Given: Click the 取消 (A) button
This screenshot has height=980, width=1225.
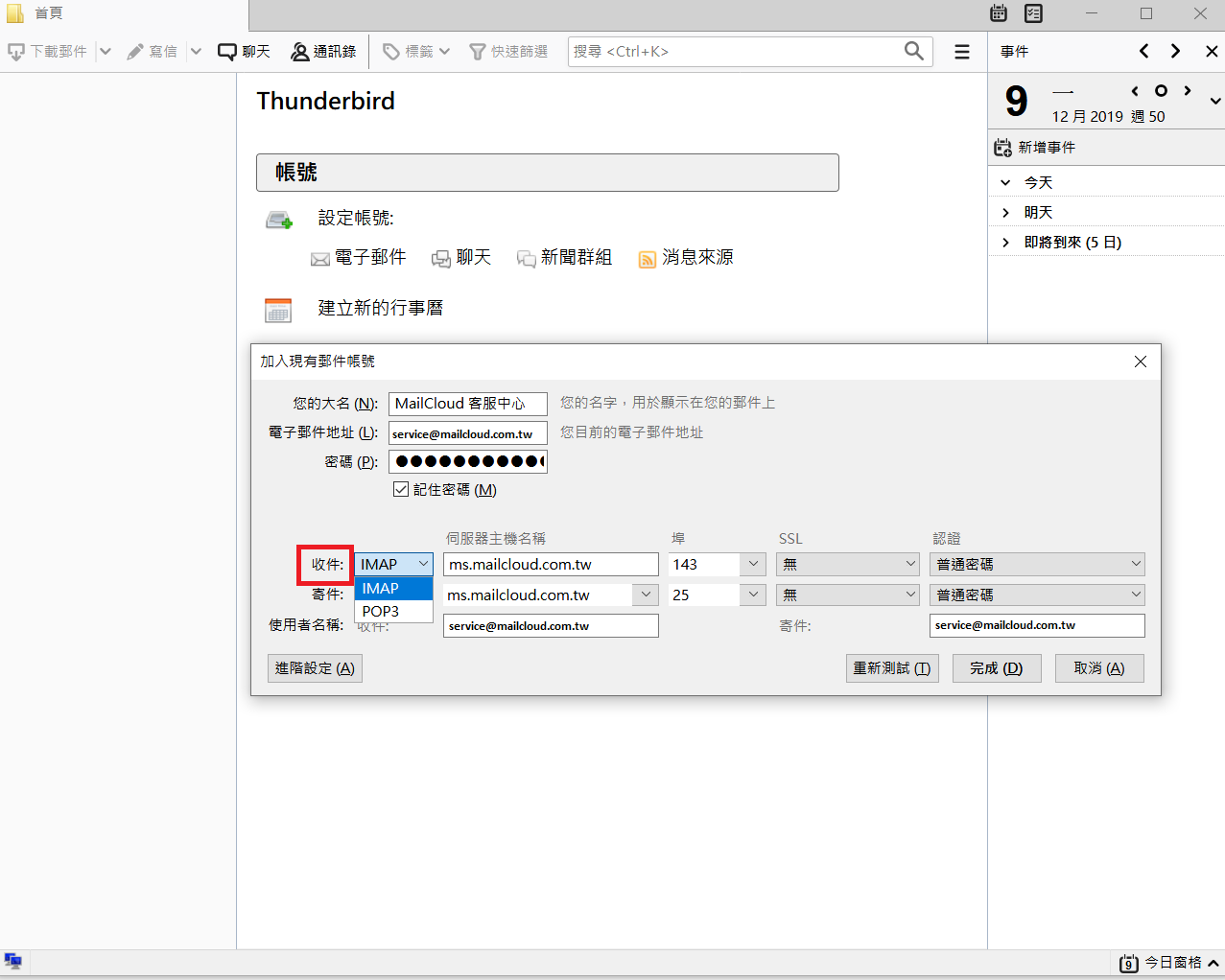Looking at the screenshot, I should (1099, 668).
